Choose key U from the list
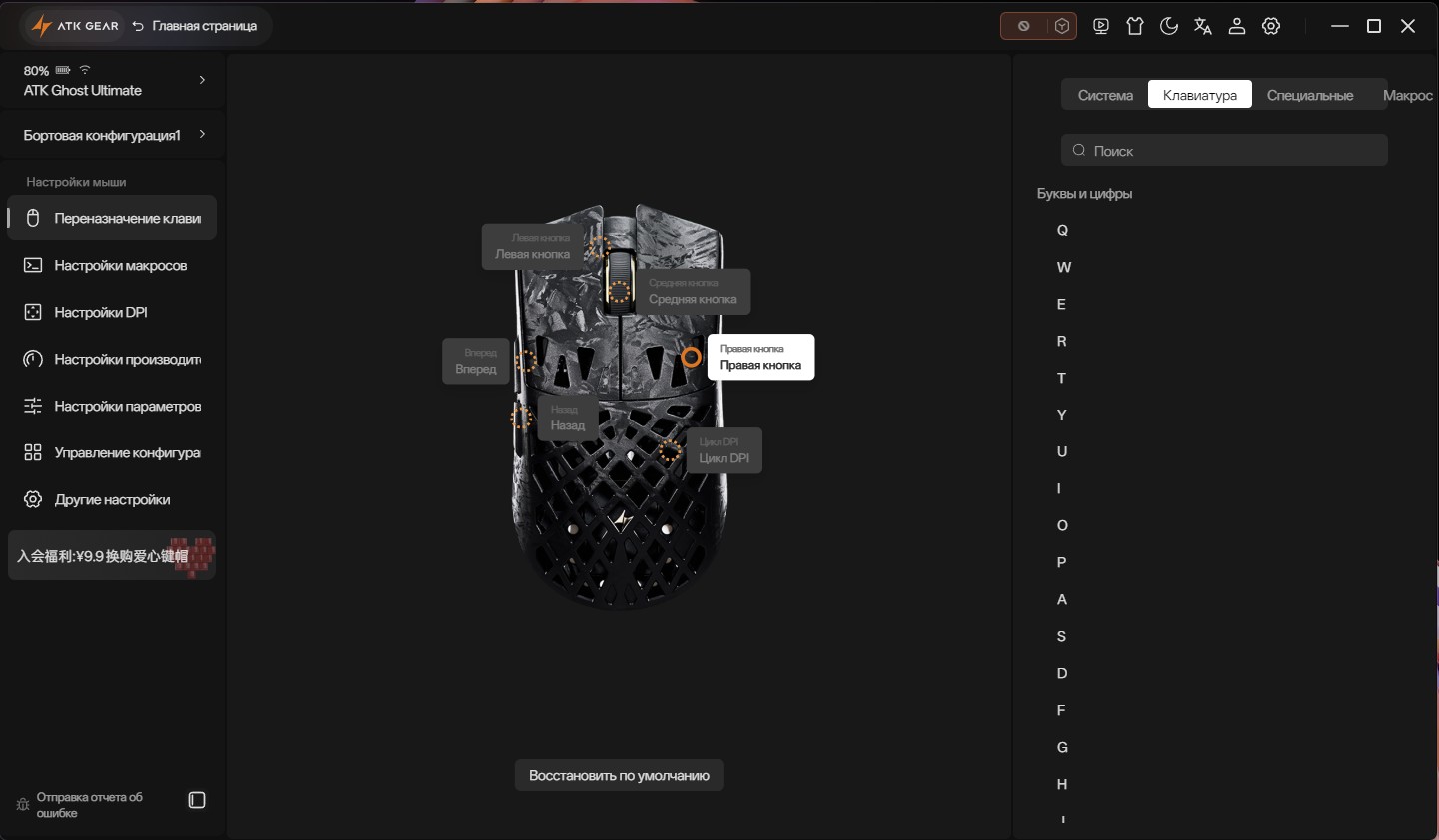The height and width of the screenshot is (840, 1439). (x=1062, y=451)
